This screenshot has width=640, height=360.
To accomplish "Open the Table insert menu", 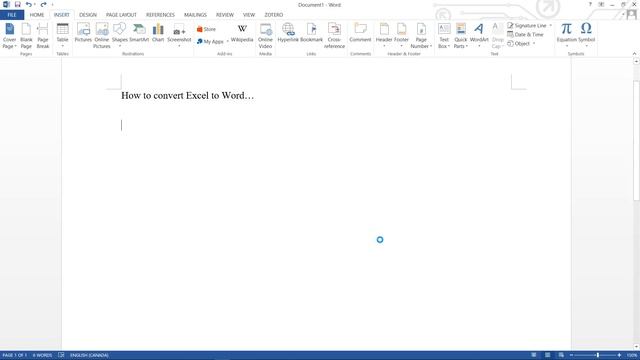I will point(62,35).
